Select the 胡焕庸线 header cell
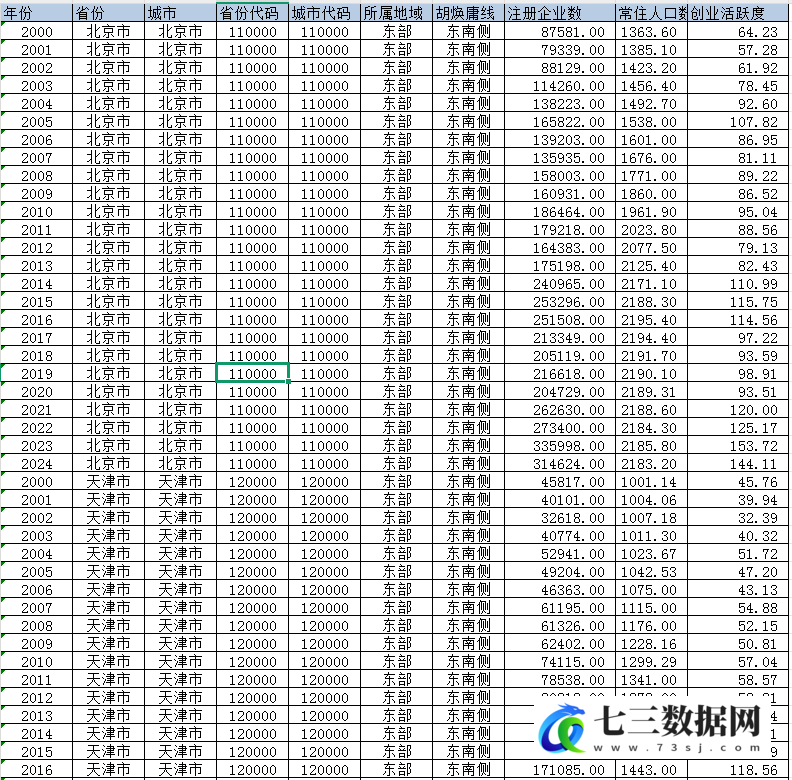Viewport: 792px width, 780px height. tap(468, 13)
